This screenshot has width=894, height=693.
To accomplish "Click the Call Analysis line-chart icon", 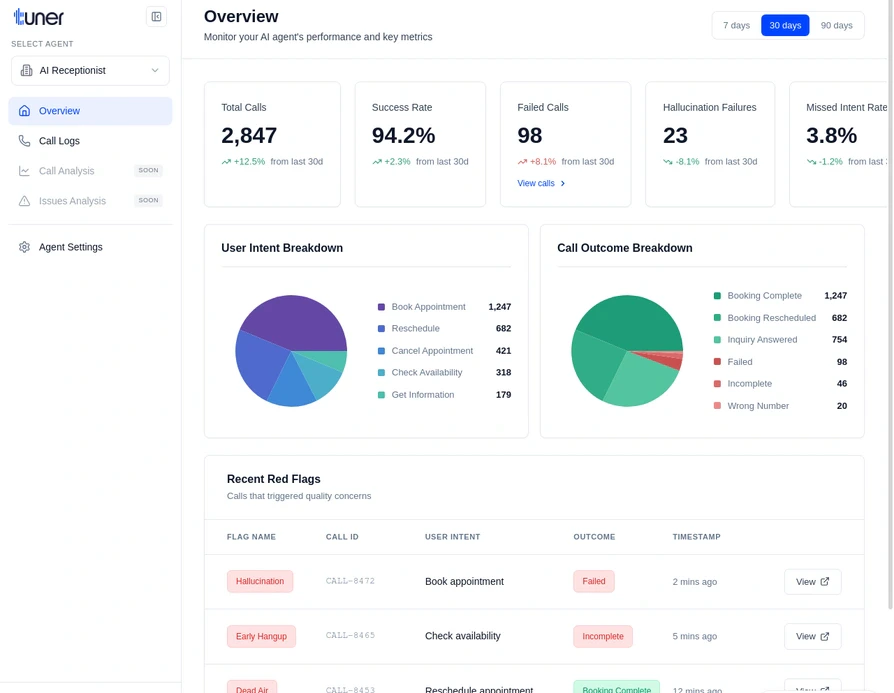I will [27, 170].
